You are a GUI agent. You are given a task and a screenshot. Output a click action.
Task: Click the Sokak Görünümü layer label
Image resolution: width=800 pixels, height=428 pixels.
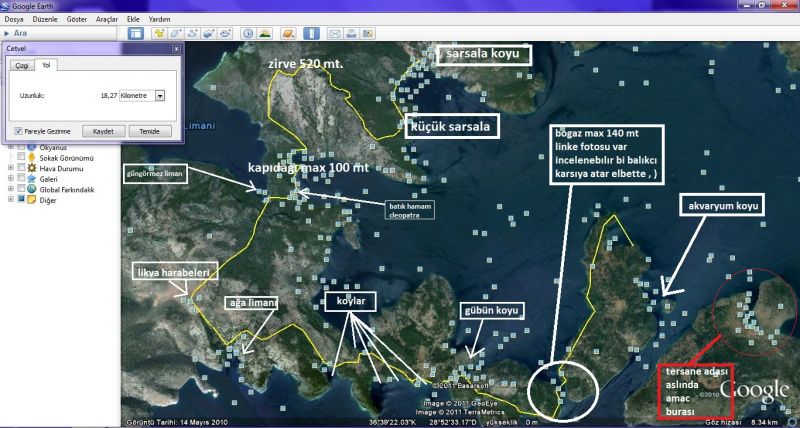click(x=66, y=158)
